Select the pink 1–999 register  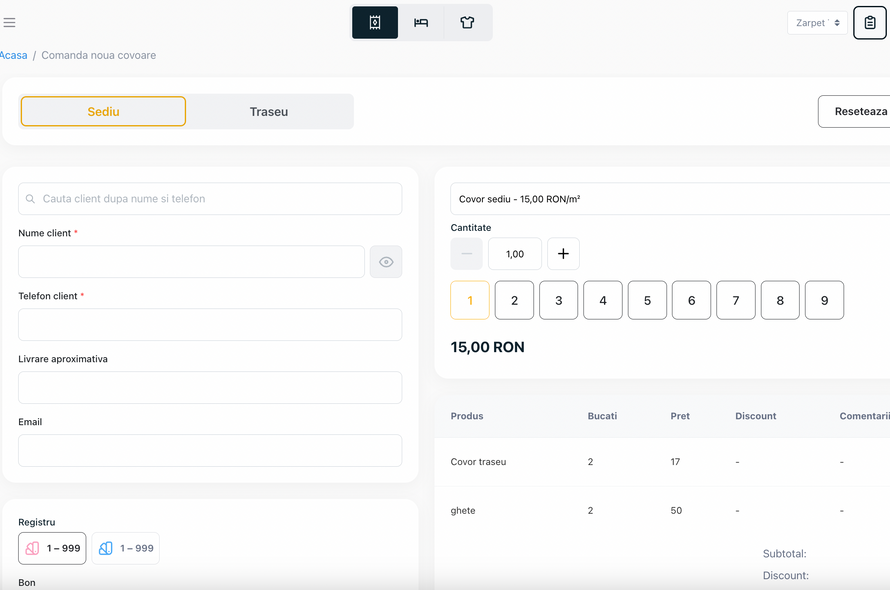click(52, 548)
